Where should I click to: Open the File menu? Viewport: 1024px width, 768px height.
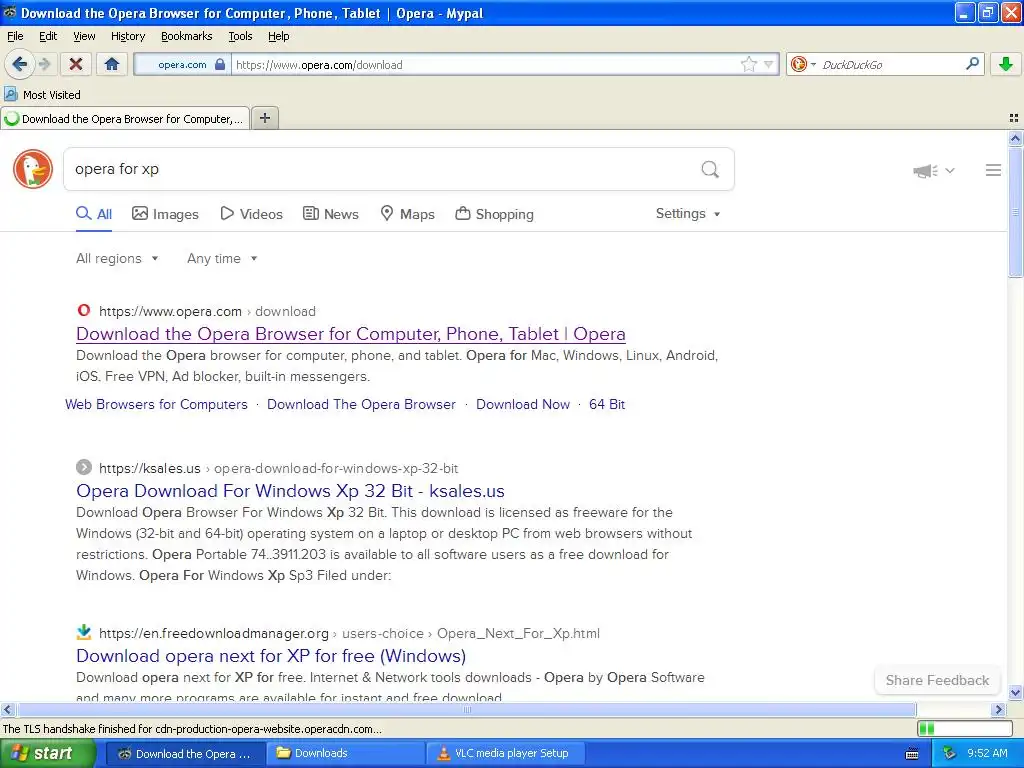[x=15, y=36]
